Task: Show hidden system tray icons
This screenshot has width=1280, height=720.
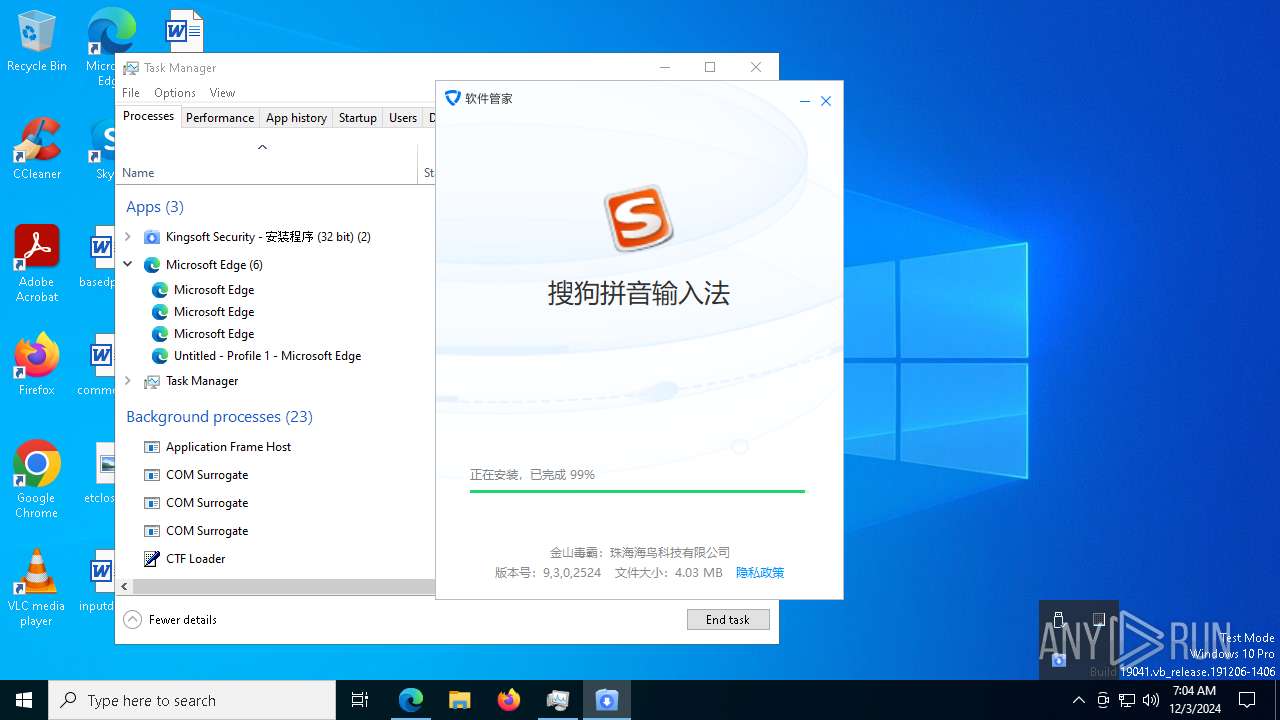Action: click(1078, 700)
